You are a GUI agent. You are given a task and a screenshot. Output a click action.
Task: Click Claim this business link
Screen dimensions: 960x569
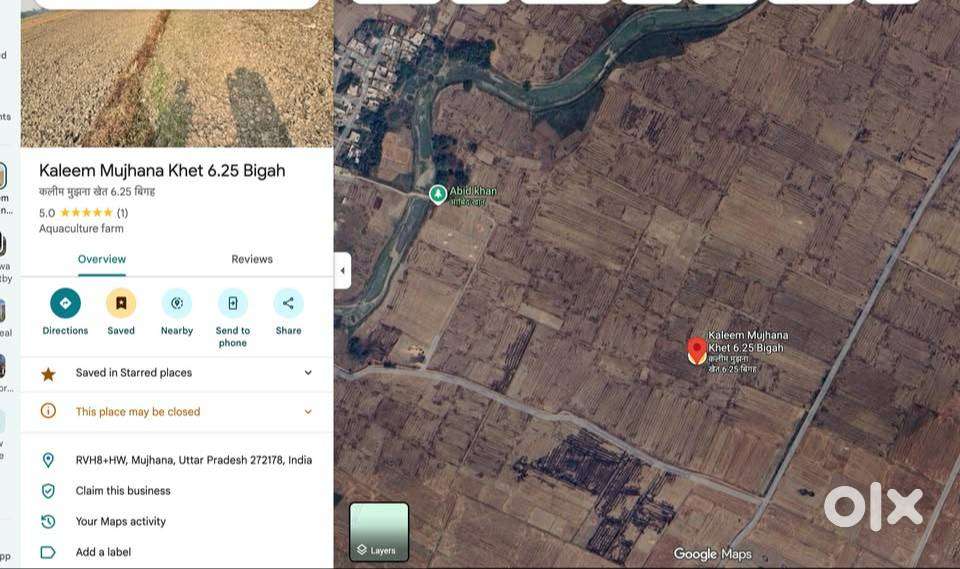pos(123,491)
